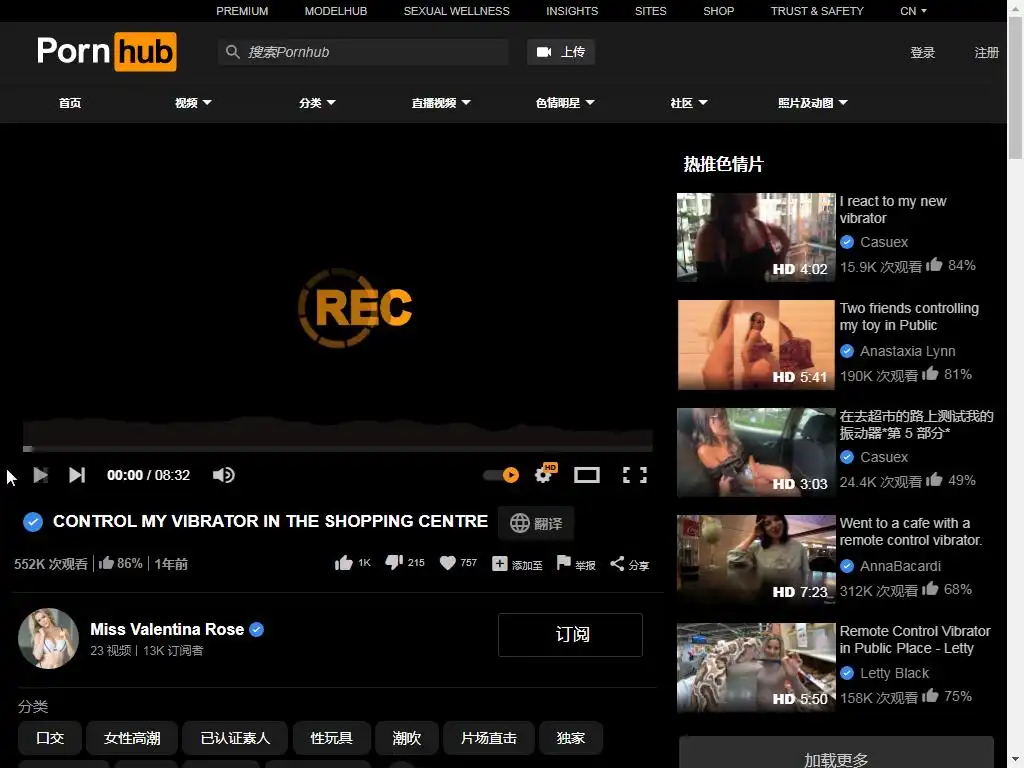Click the page vertical scrollbar thumb
The image size is (1024, 768).
click(x=1016, y=88)
